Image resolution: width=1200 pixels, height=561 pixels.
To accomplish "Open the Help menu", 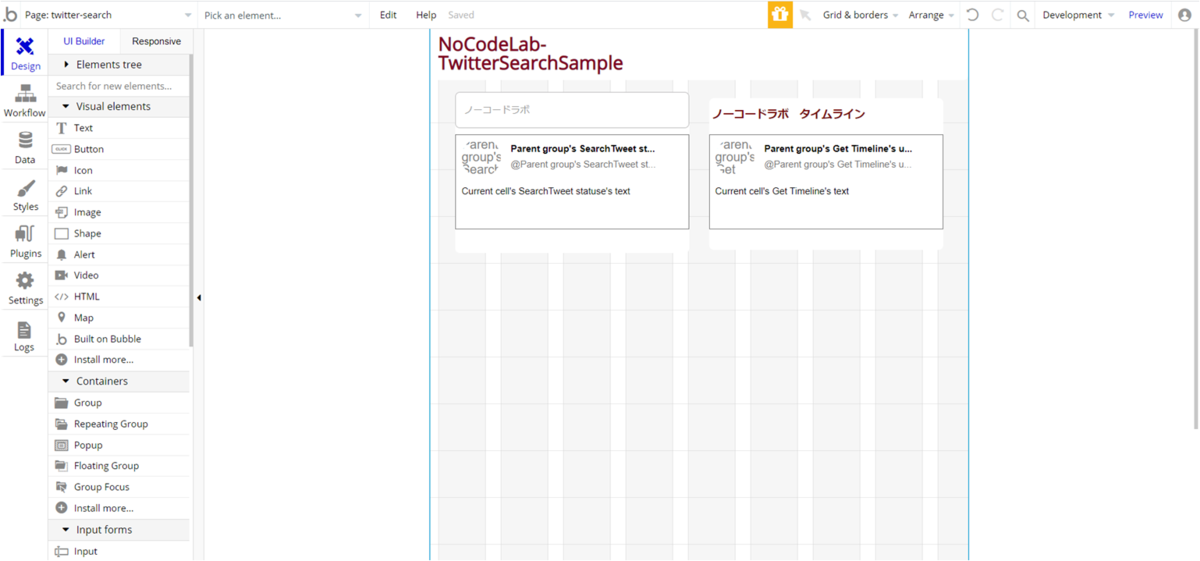I will (426, 15).
